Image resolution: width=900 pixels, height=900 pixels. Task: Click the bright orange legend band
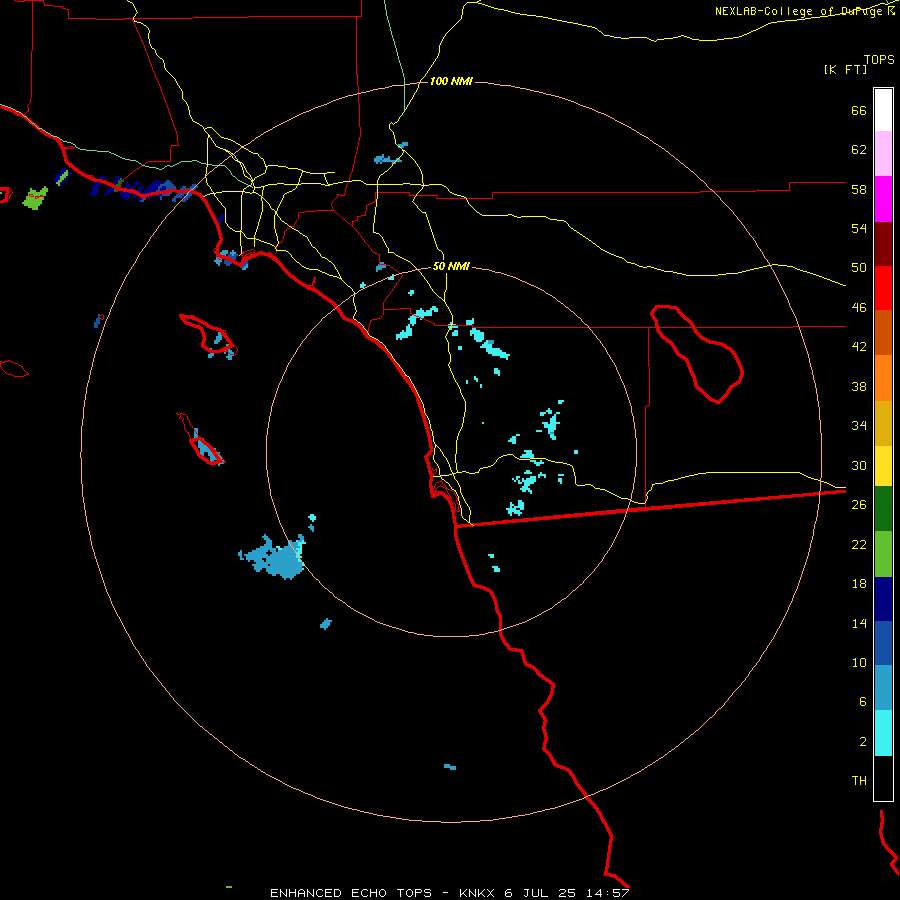tap(883, 378)
